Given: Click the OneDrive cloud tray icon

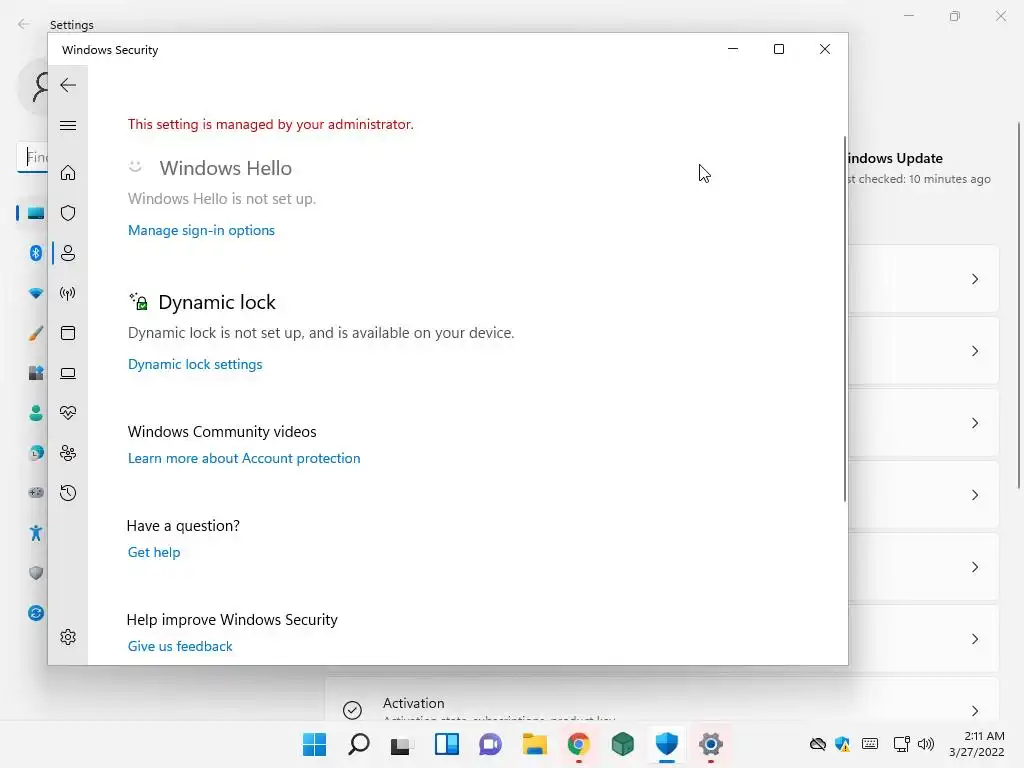Looking at the screenshot, I should (x=818, y=744).
